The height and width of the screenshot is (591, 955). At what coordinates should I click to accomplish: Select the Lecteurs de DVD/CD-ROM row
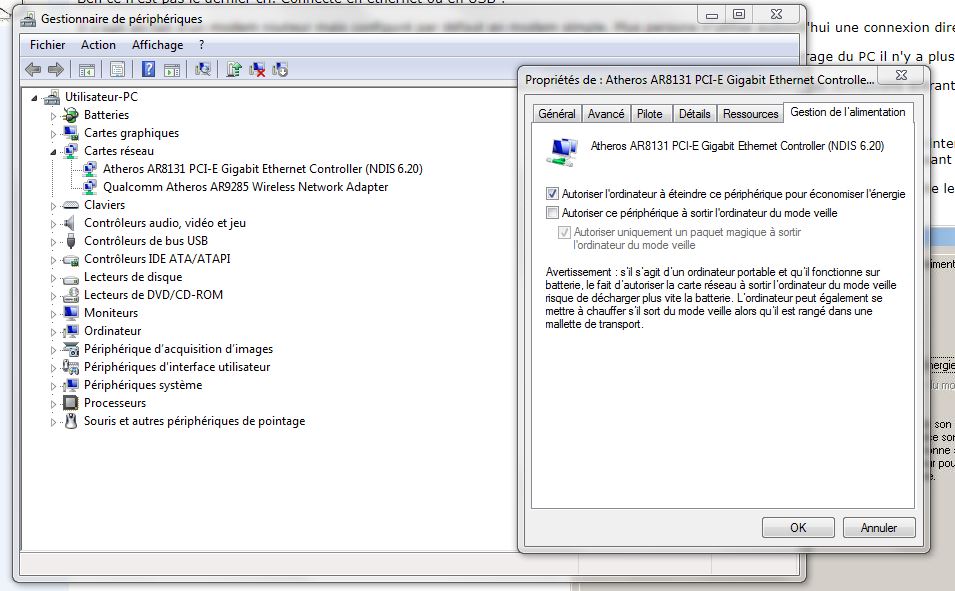[x=153, y=295]
